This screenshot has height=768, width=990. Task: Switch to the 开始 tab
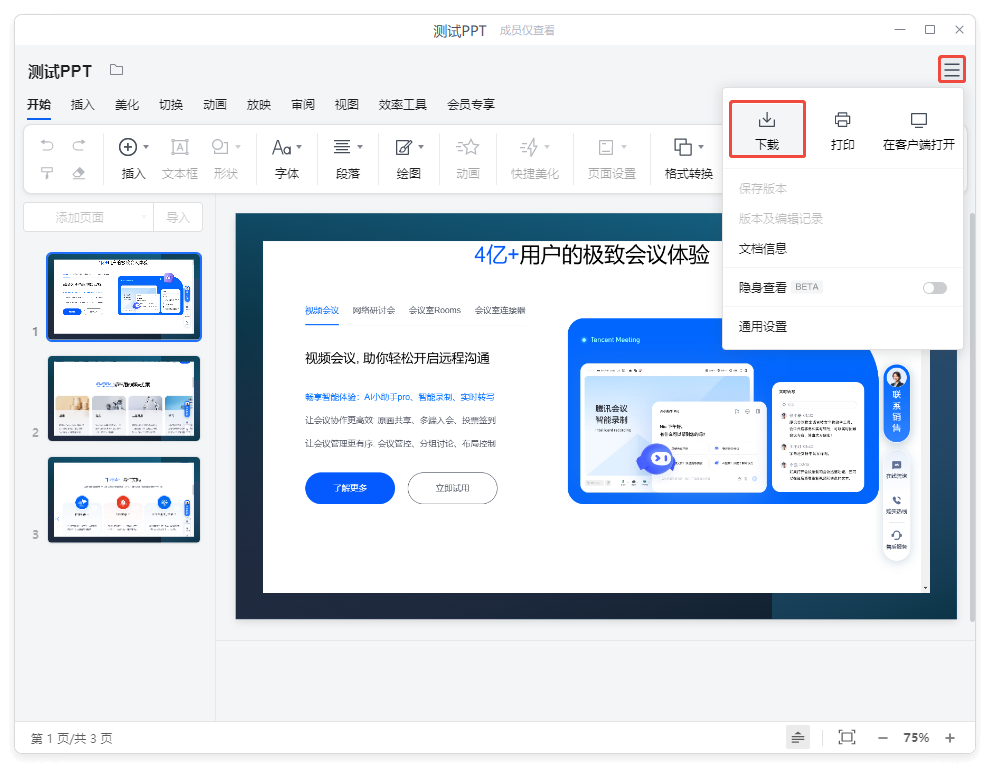[39, 104]
